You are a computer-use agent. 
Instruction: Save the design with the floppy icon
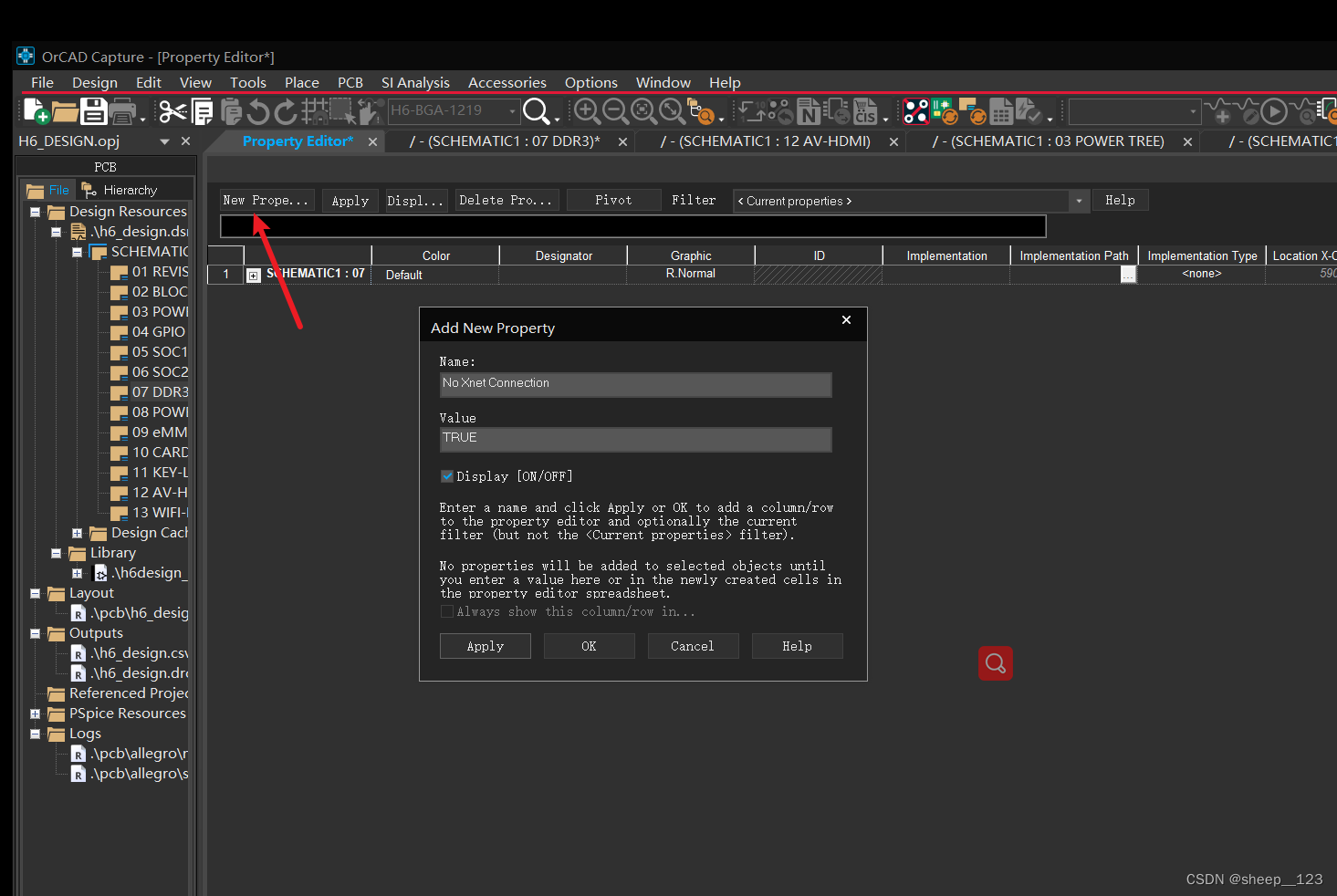coord(93,111)
